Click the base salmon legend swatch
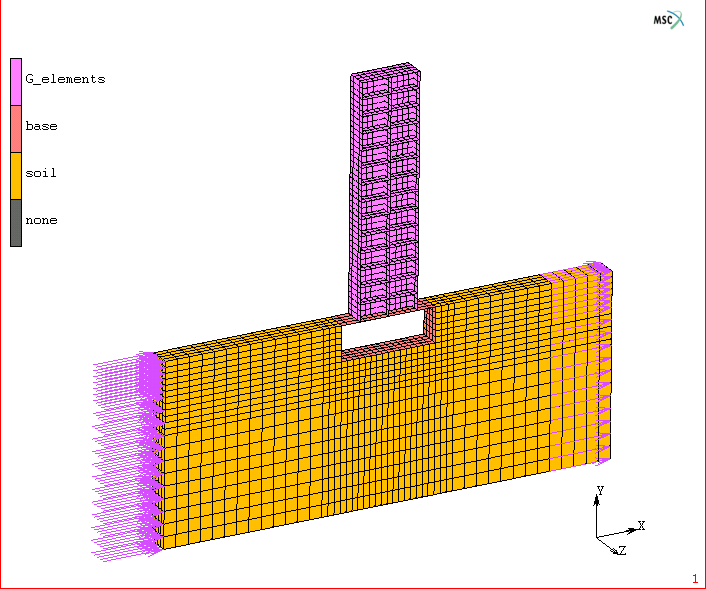 click(16, 129)
